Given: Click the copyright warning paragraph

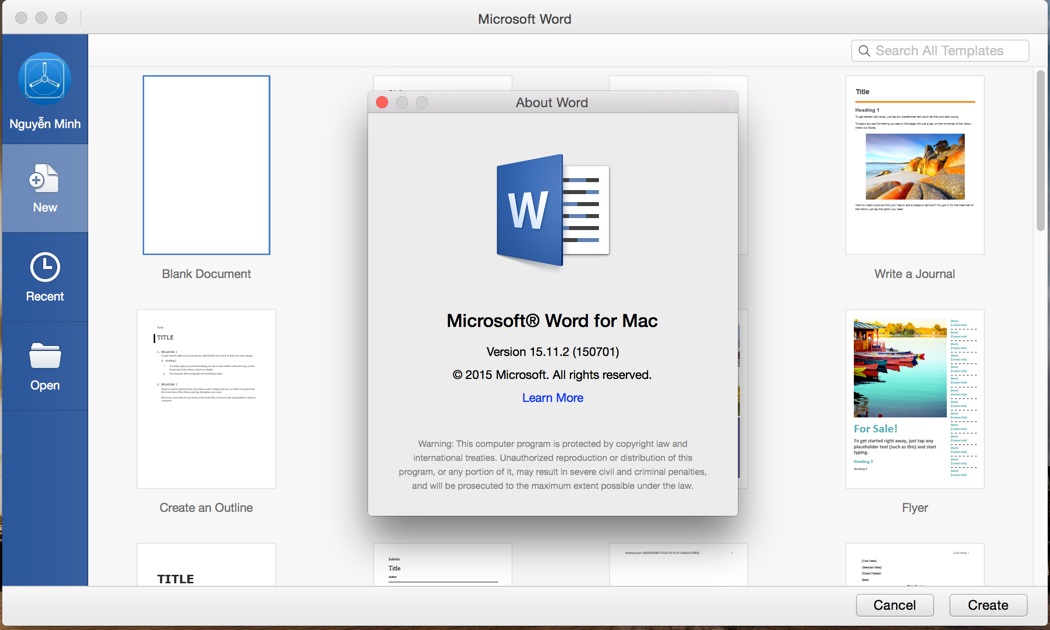Looking at the screenshot, I should 552,465.
